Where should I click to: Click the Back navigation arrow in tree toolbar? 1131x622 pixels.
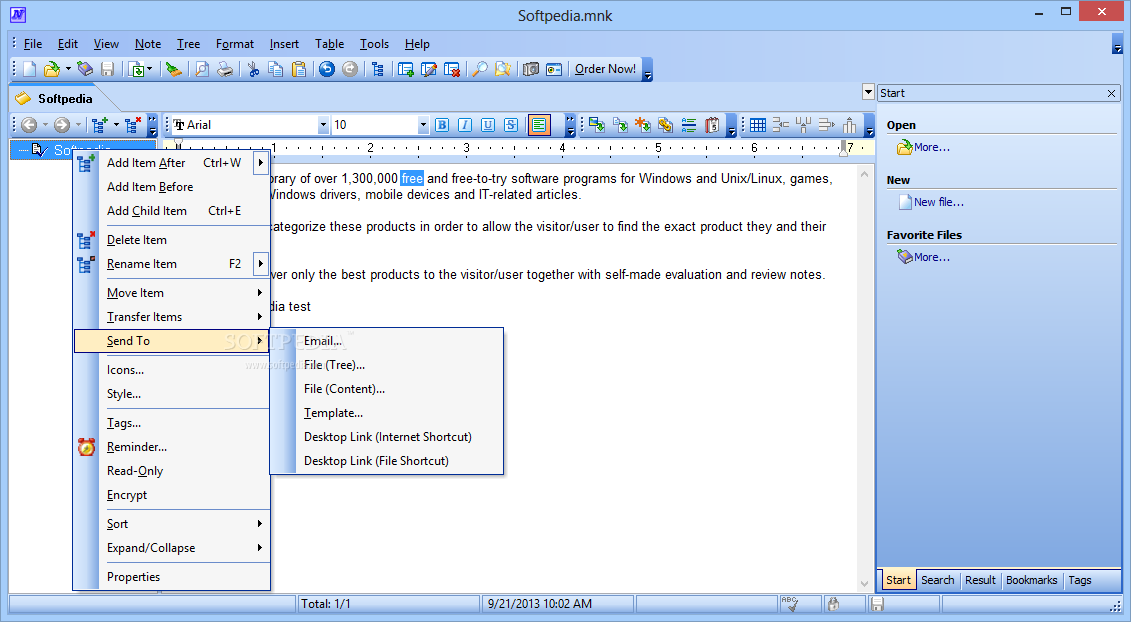click(29, 125)
